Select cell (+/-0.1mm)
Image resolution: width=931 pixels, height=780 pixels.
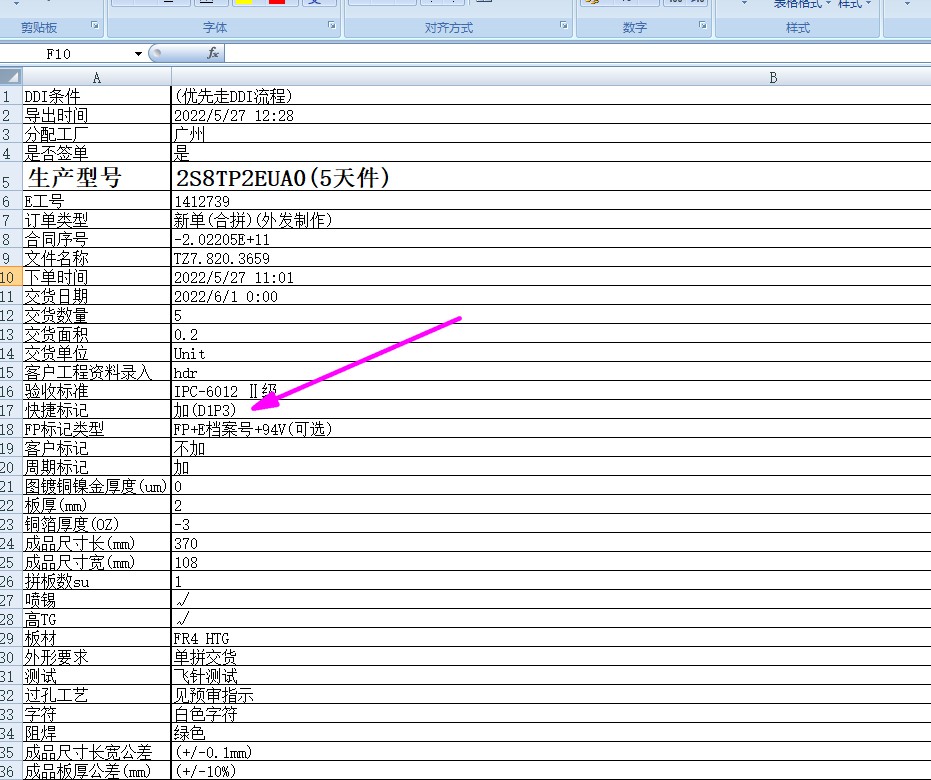pos(551,752)
